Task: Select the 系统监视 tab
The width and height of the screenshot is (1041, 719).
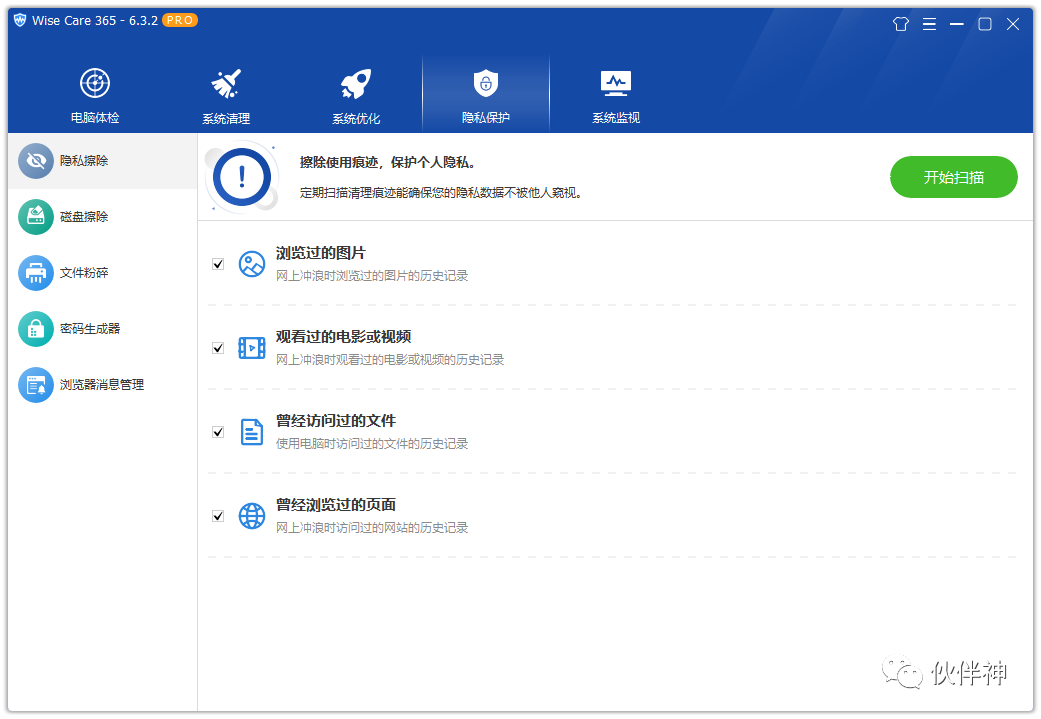Action: tap(614, 95)
